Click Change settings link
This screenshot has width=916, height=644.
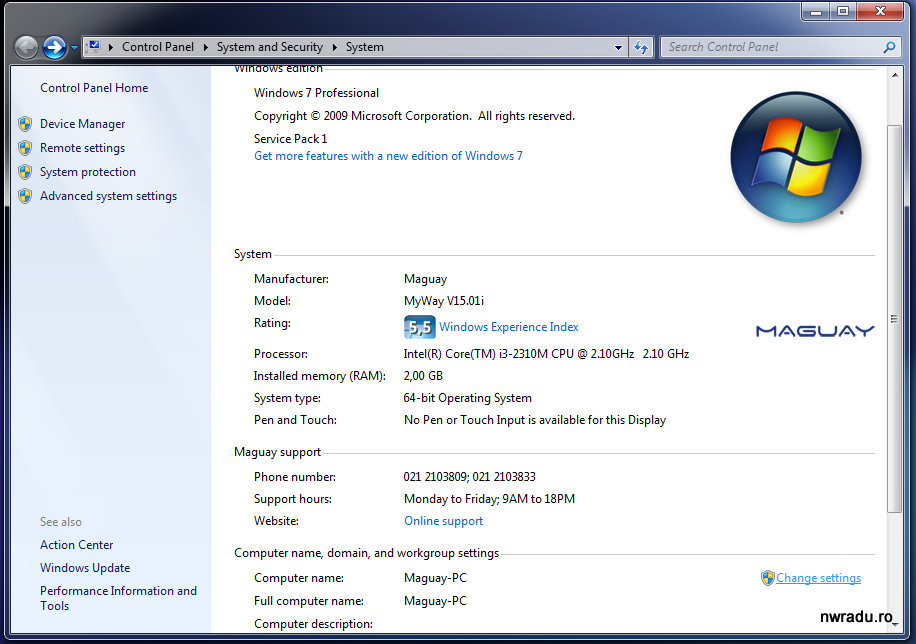click(x=818, y=578)
